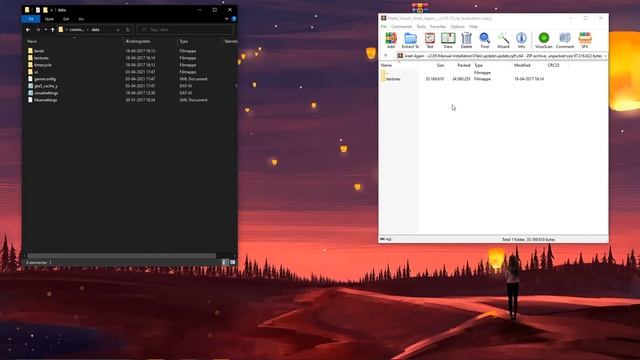This screenshot has height=360, width=640.
Task: Open the Hjem tab in Explorer
Action: [x=49, y=19]
